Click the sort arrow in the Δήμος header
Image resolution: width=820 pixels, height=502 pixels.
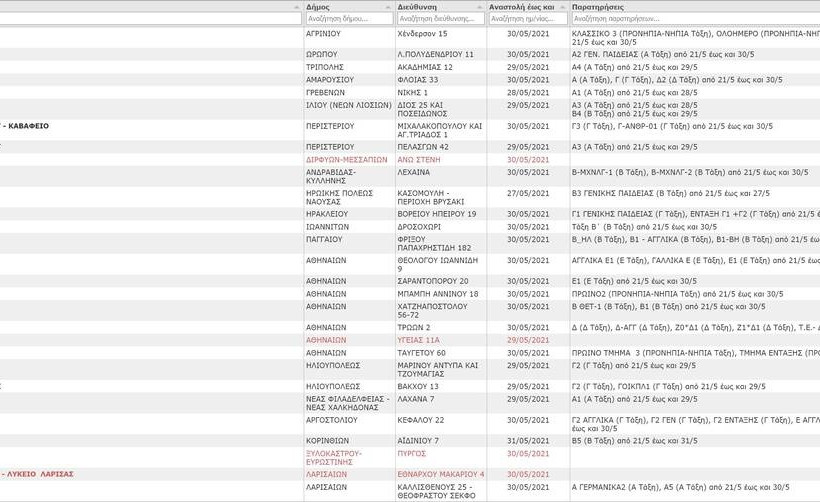point(388,6)
